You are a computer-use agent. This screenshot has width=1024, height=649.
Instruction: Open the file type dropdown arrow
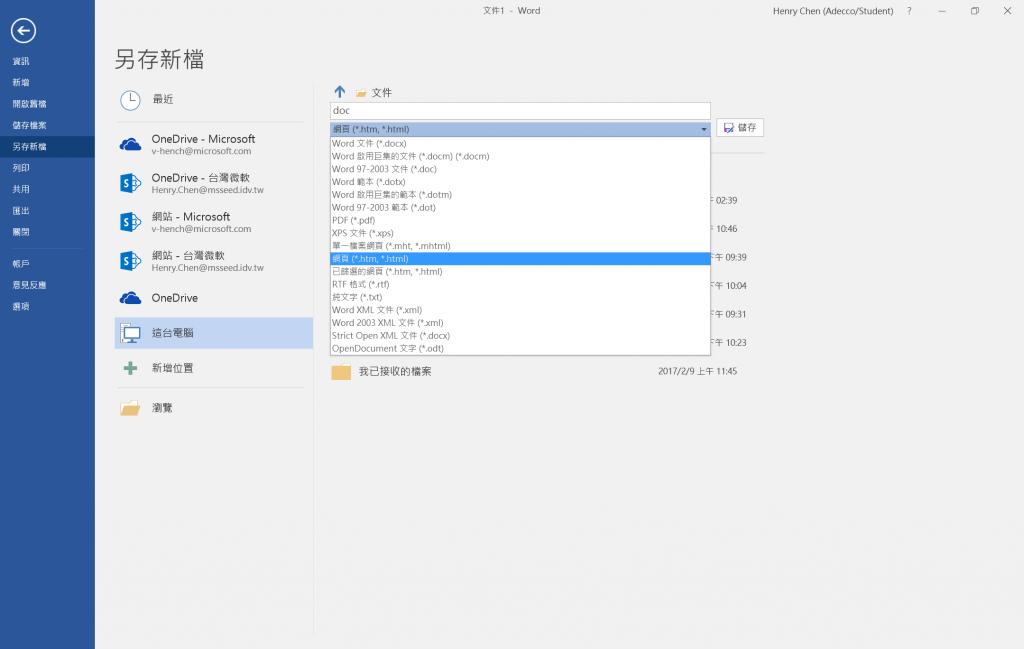tap(703, 129)
